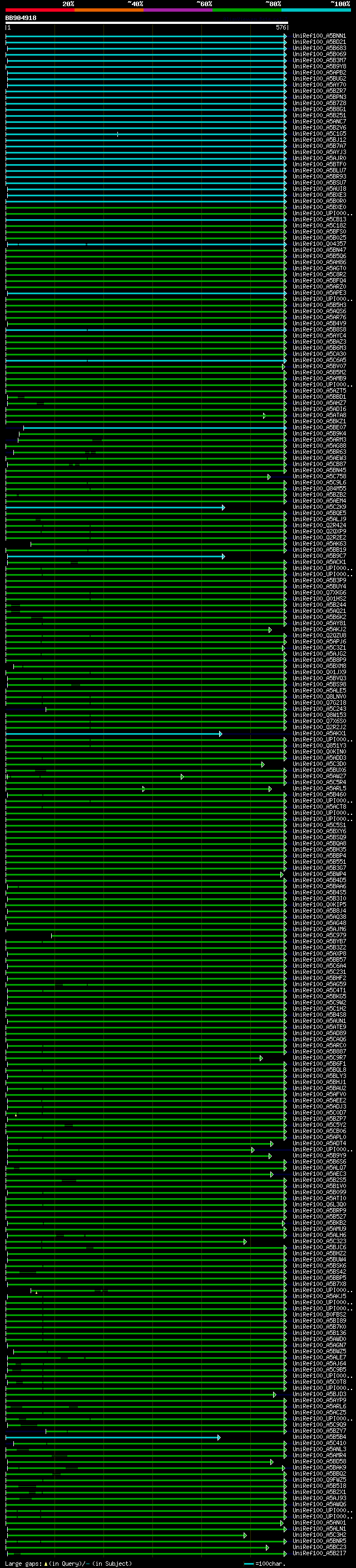
Task: Click the cyan ~100% identity legend bar
Action: pyautogui.click(x=317, y=10)
